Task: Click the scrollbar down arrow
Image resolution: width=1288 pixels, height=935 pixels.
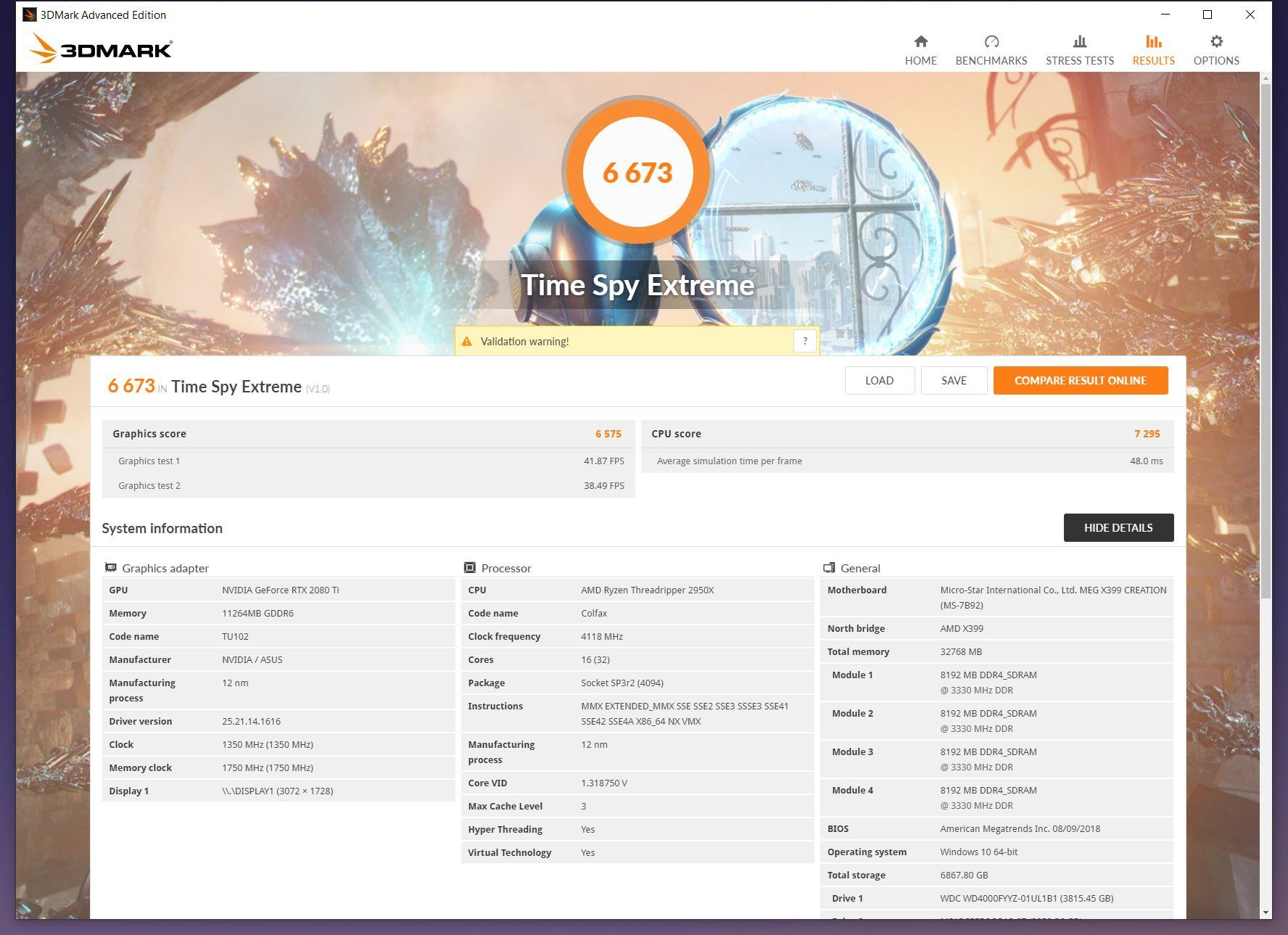Action: (1266, 913)
